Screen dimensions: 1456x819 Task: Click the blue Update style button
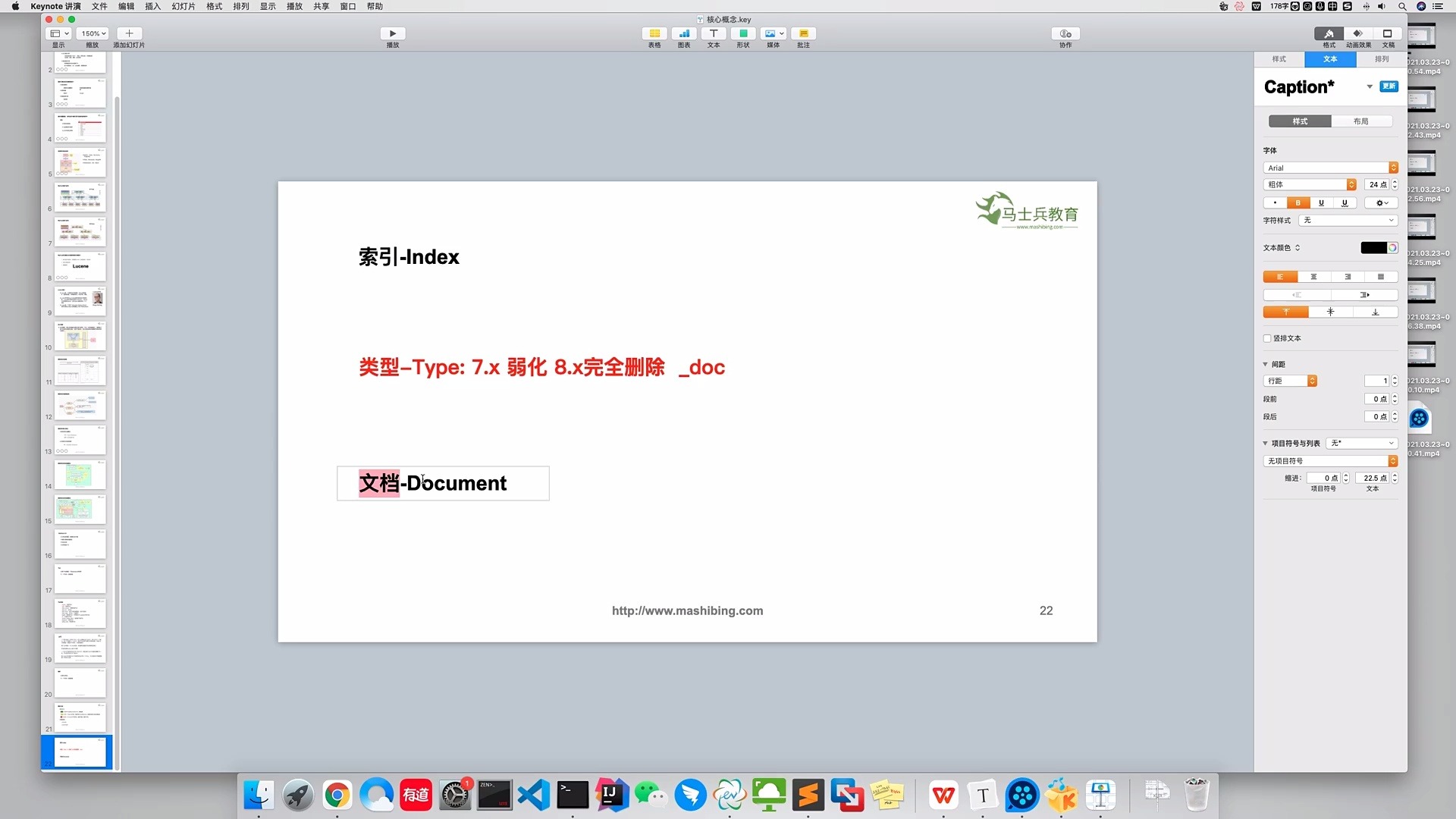[1389, 86]
